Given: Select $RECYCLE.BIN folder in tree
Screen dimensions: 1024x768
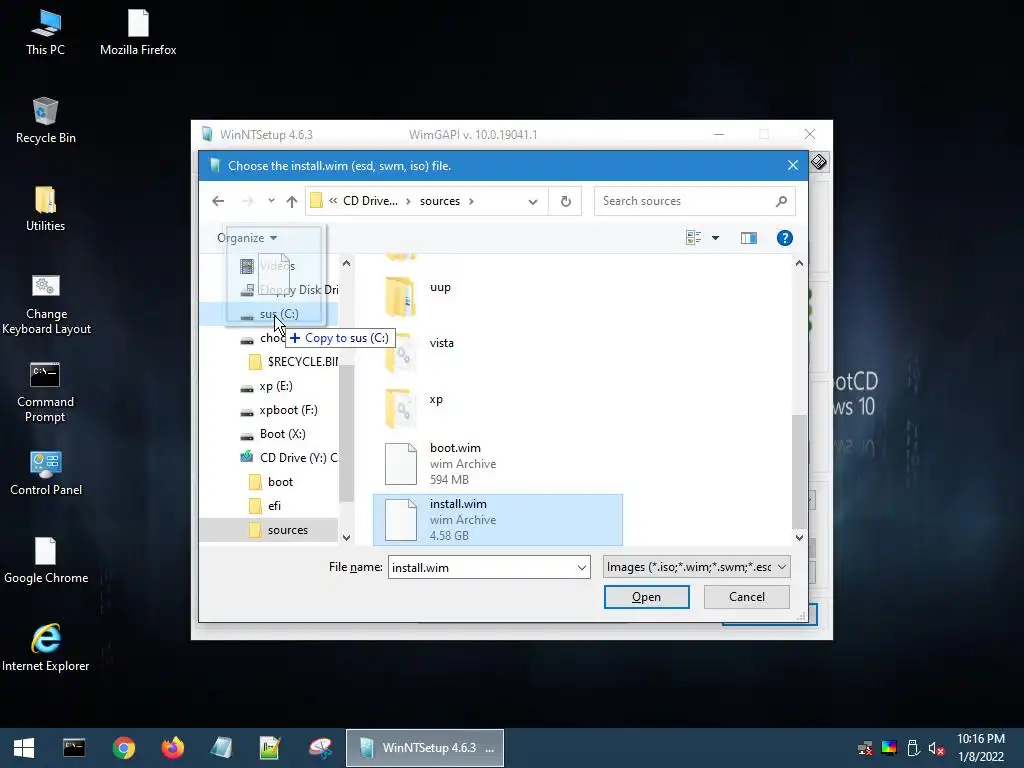Looking at the screenshot, I should (x=294, y=362).
